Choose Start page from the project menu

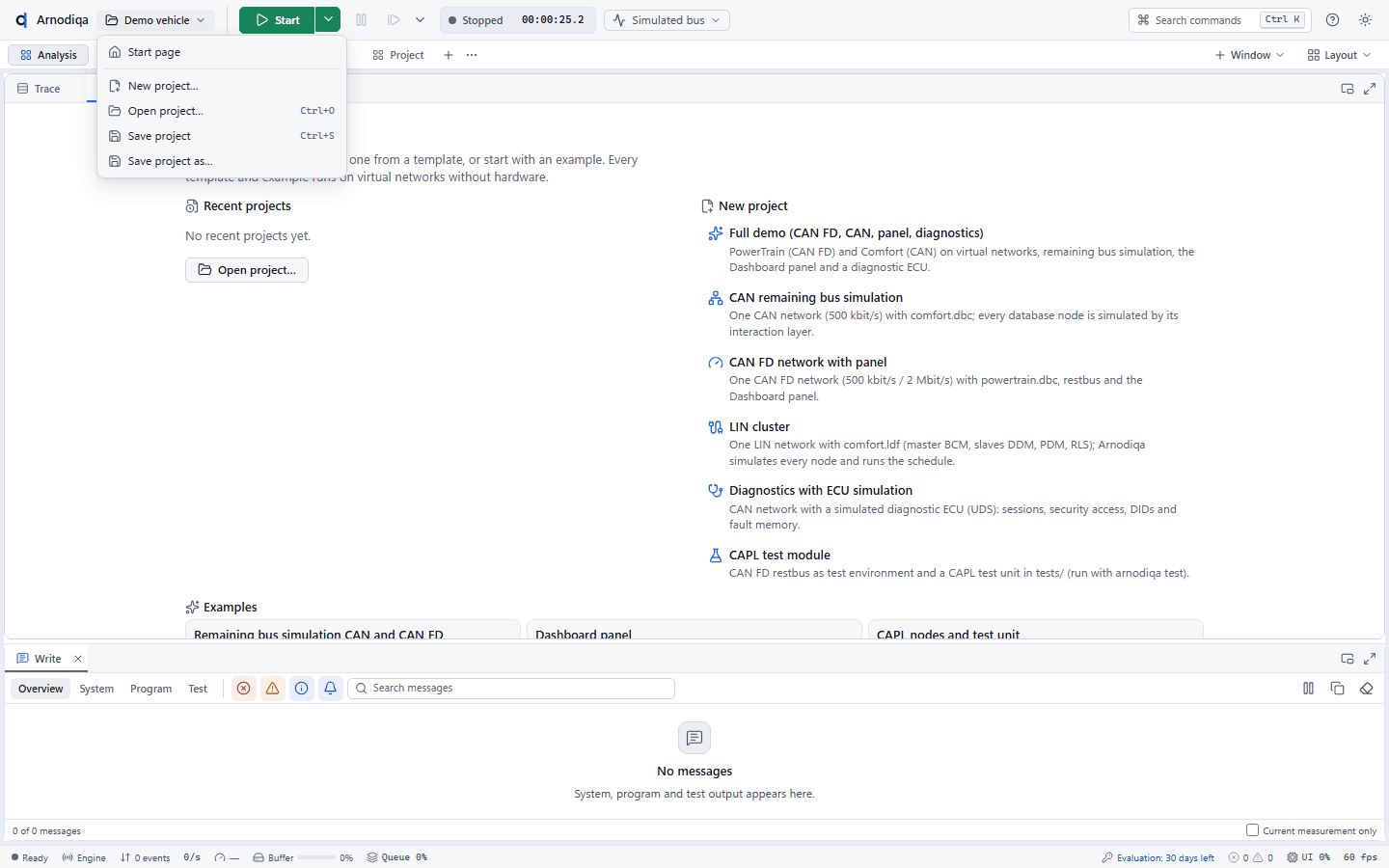point(222,52)
